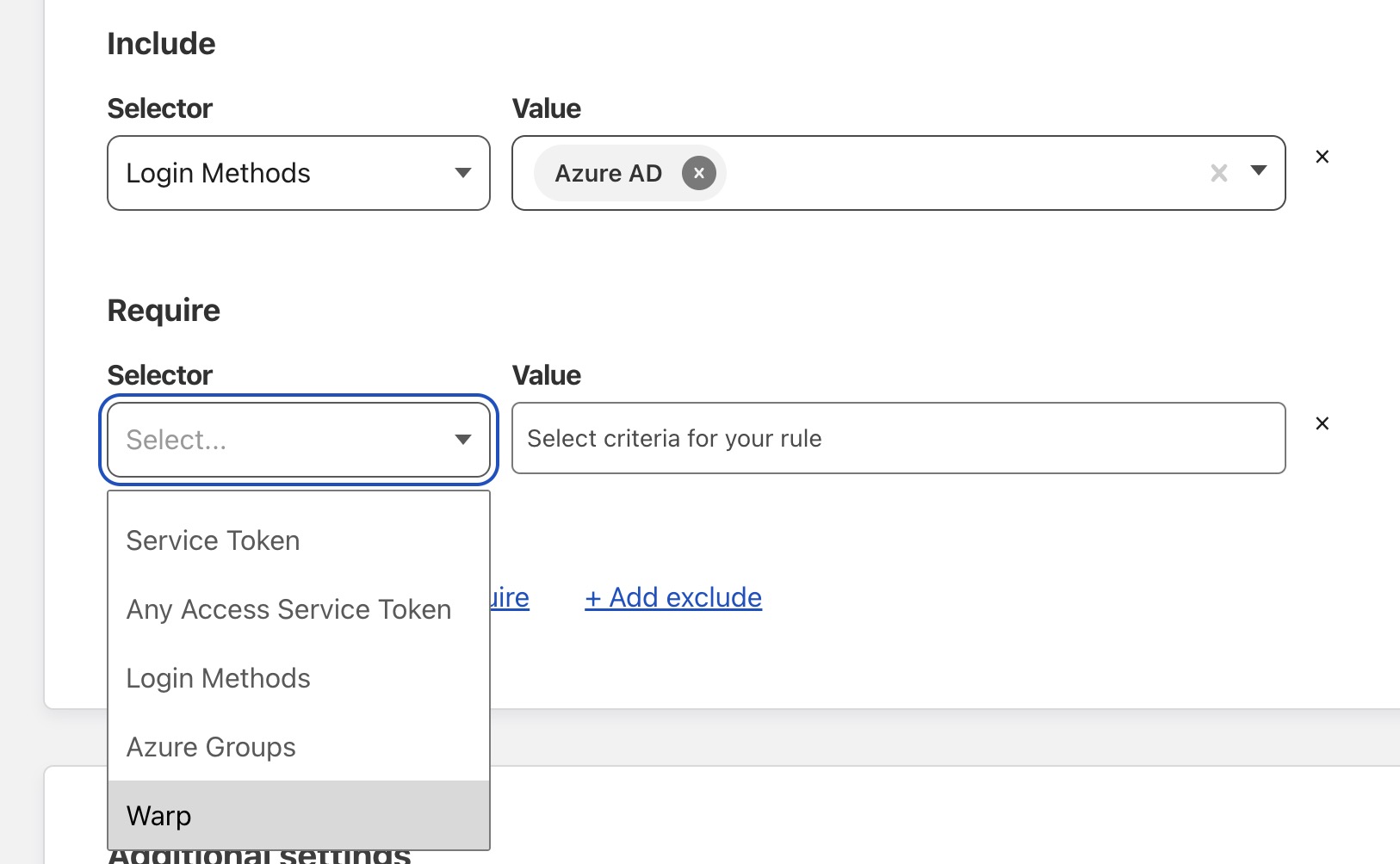Image resolution: width=1400 pixels, height=864 pixels.
Task: Click the Azure AD value chip
Action: [609, 173]
